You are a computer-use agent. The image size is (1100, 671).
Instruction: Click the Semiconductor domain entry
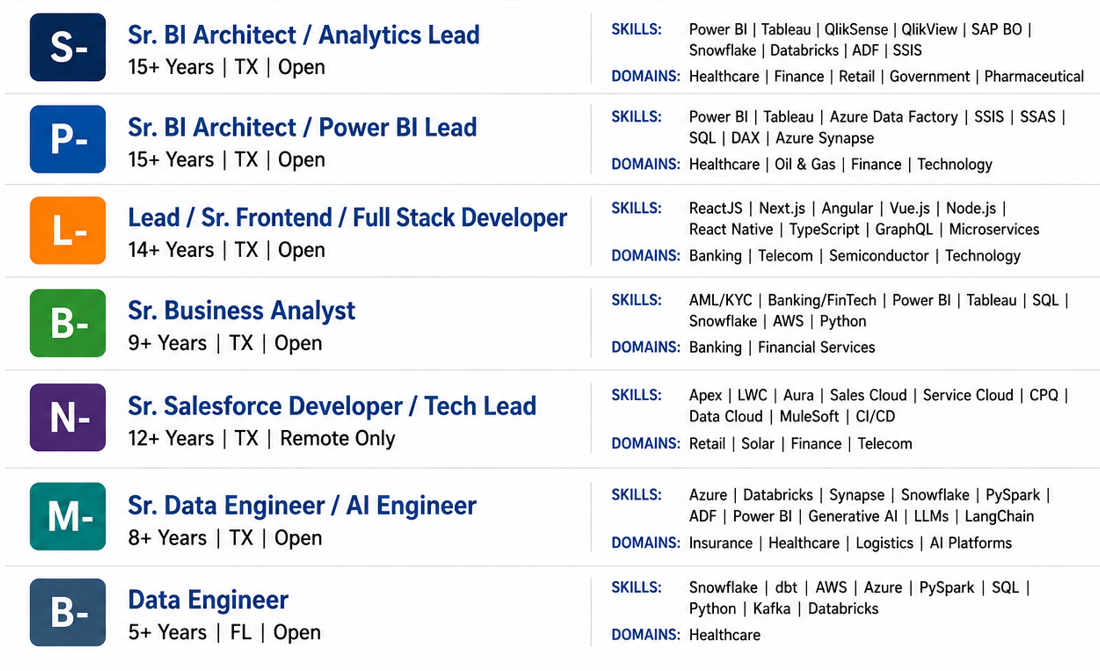tap(878, 256)
